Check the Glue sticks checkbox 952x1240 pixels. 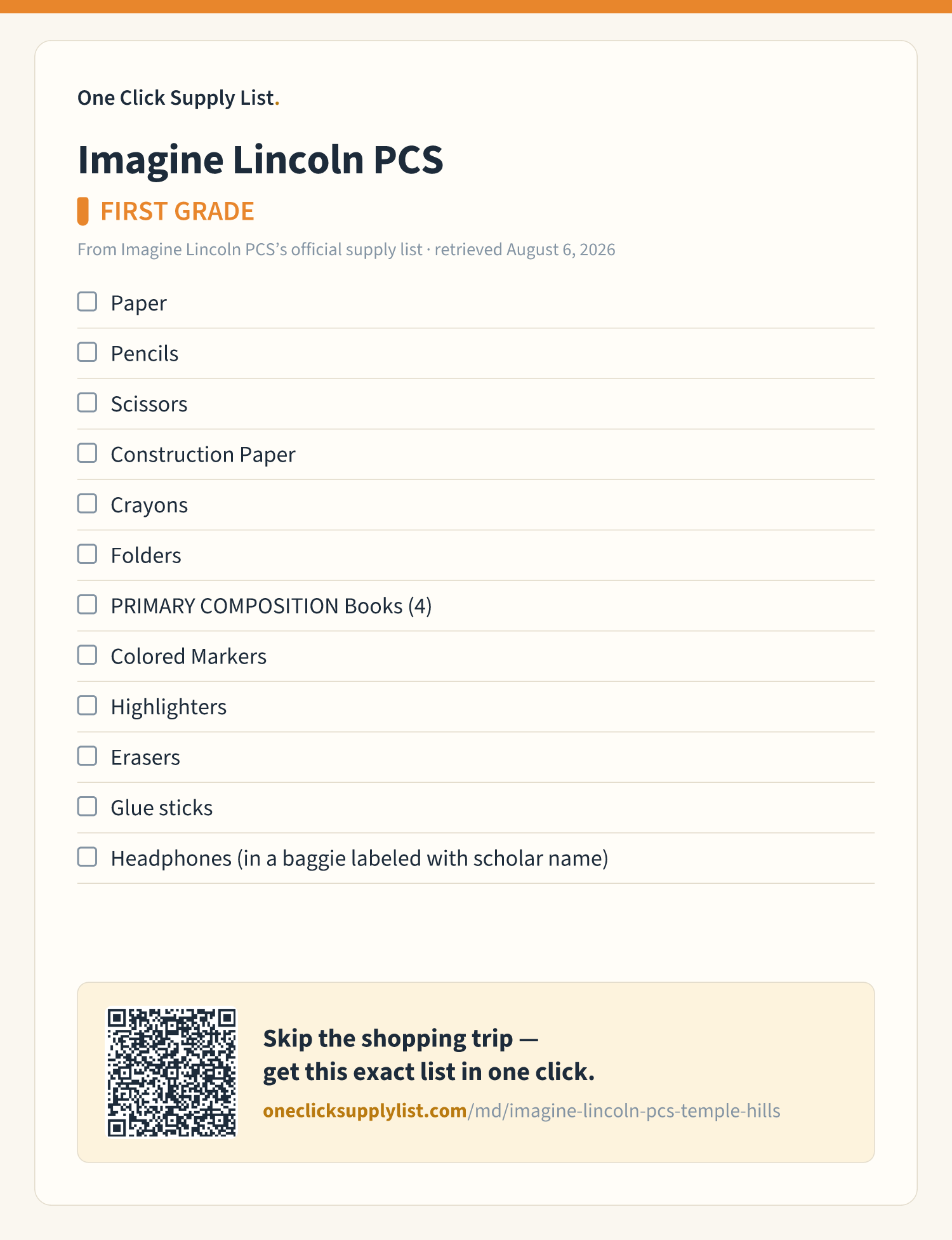tap(87, 806)
